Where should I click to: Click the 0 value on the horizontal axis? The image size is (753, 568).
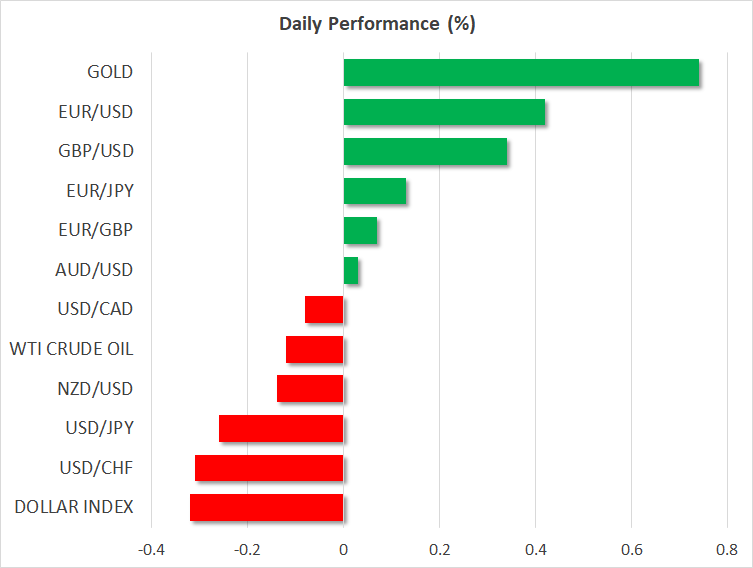pos(343,549)
